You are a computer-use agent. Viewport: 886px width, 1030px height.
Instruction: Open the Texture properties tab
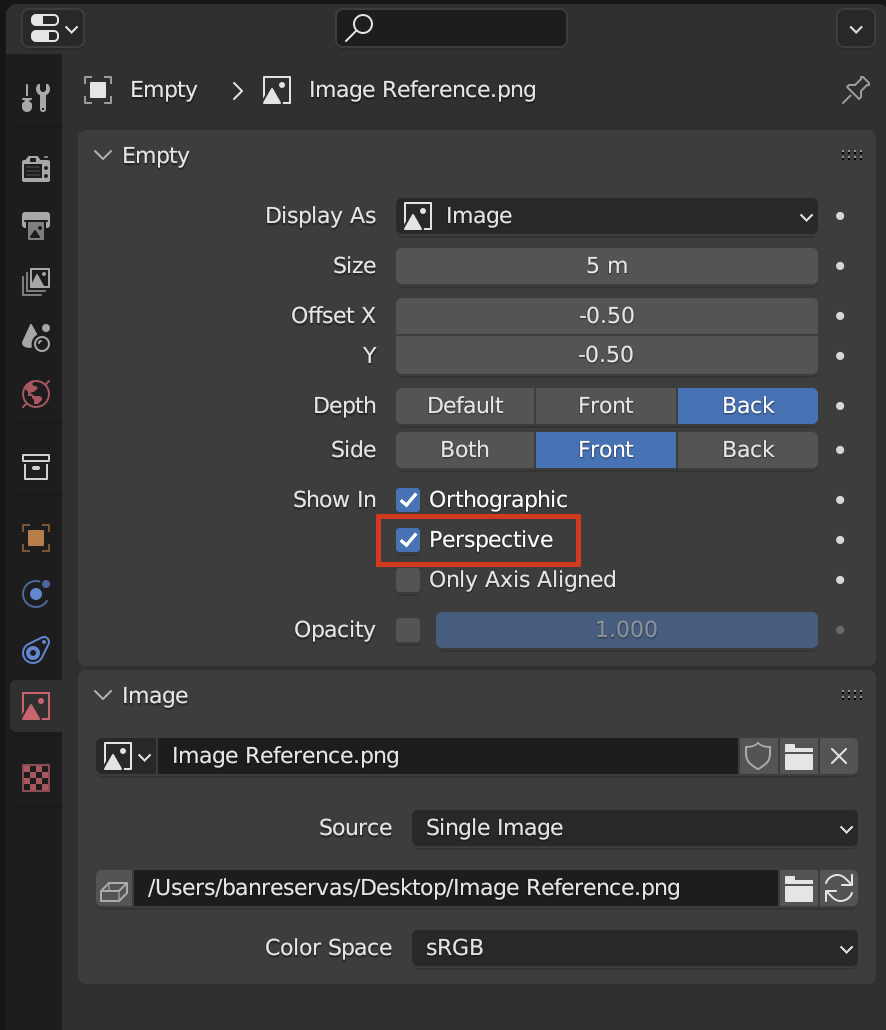36,777
